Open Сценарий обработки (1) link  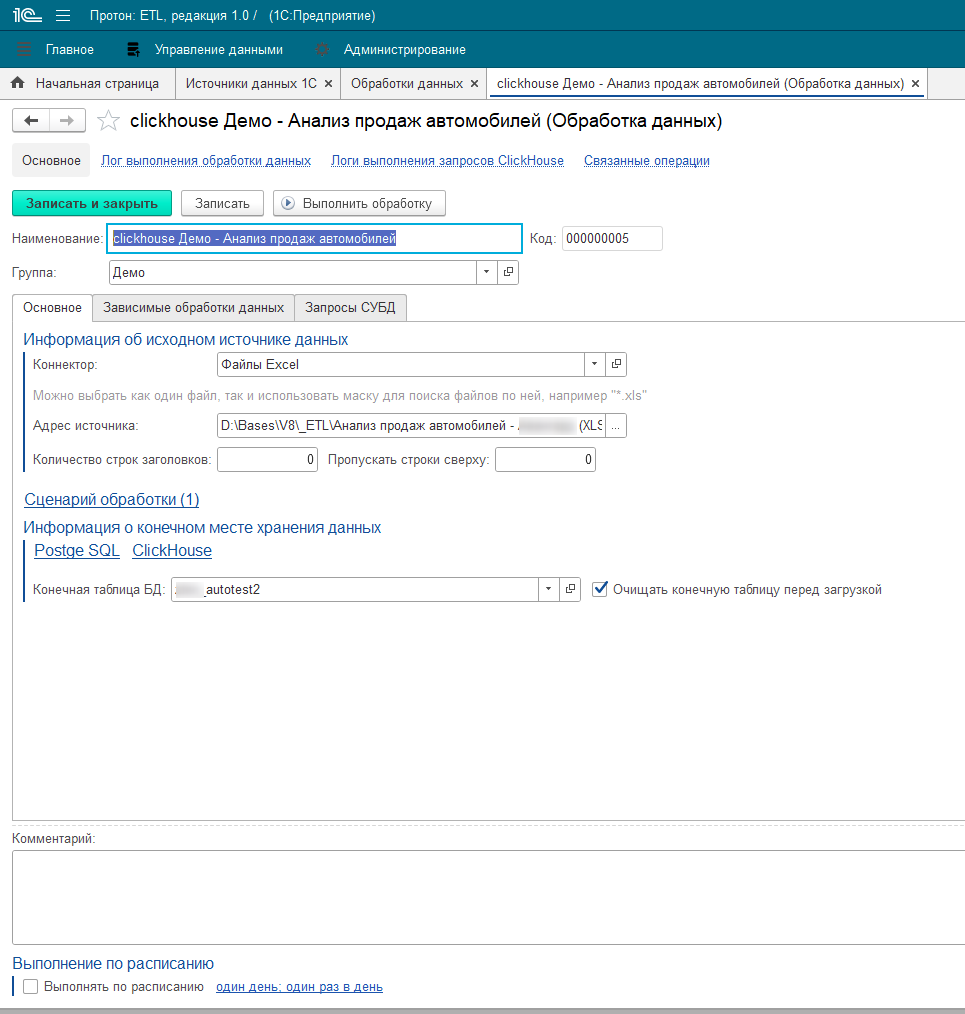(x=112, y=499)
